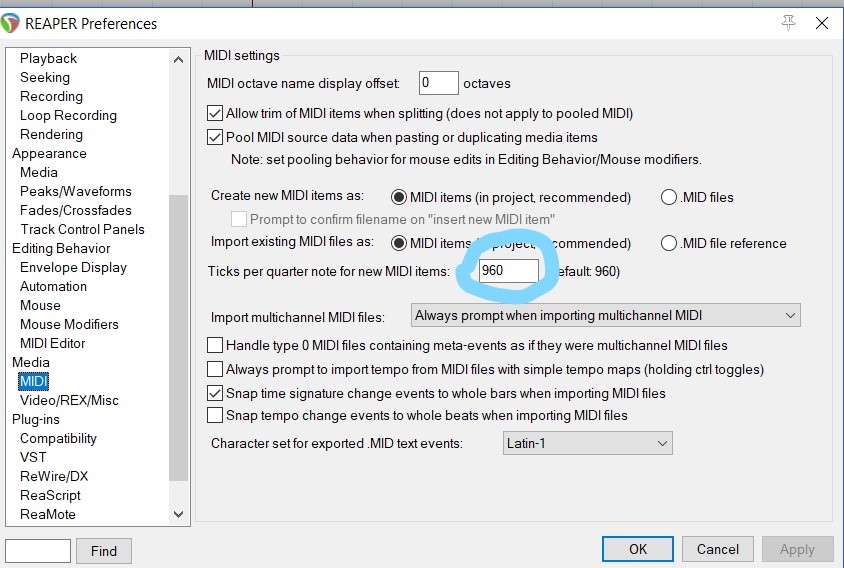Screen dimensions: 844x568
Task: Select Mouse preferences page
Action: point(40,305)
